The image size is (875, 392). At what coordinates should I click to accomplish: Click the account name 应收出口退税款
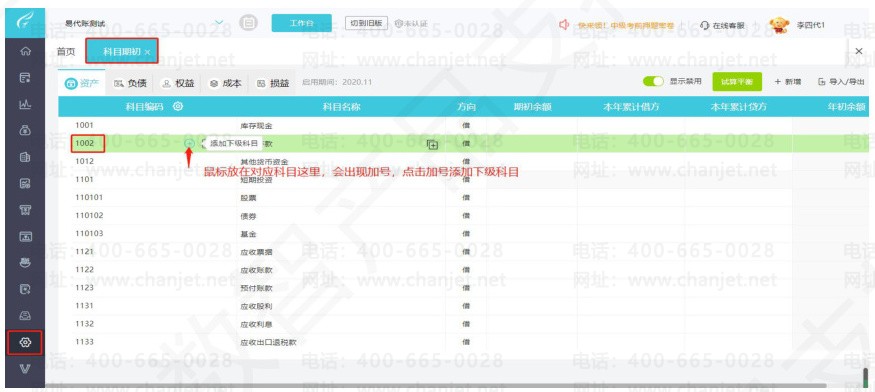click(268, 342)
